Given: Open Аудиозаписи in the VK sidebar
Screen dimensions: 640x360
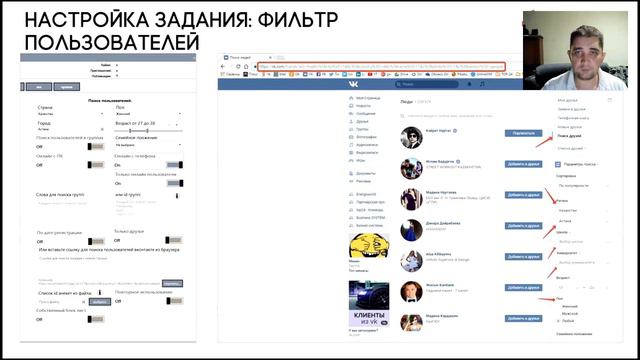Looking at the screenshot, I should [363, 144].
